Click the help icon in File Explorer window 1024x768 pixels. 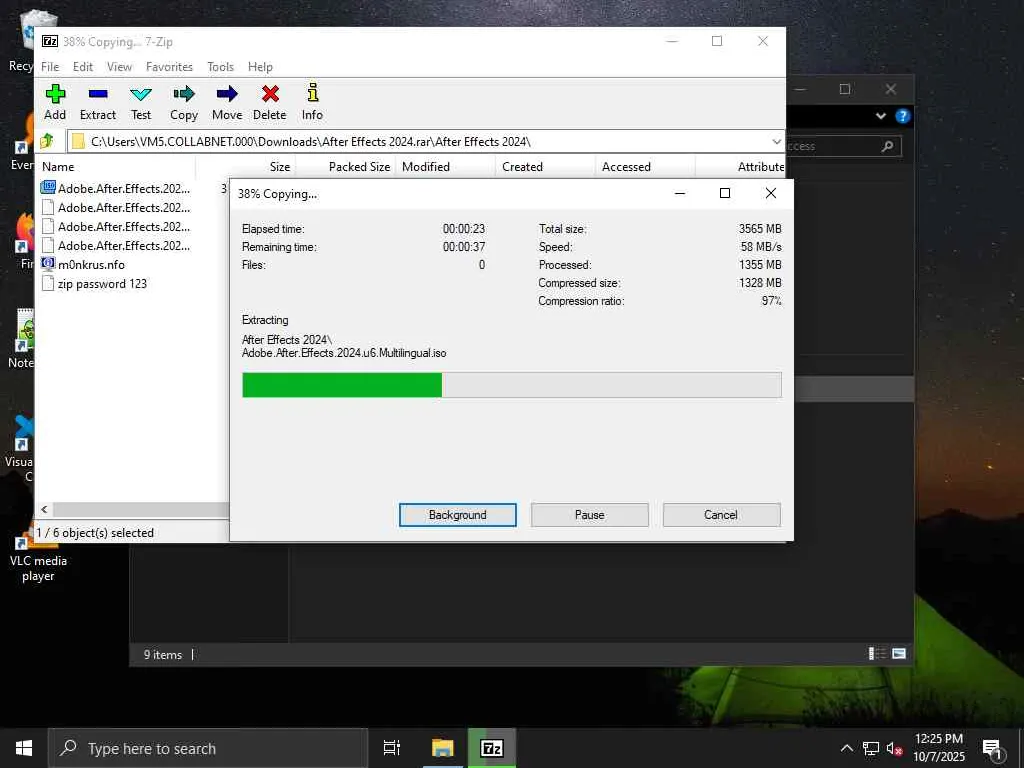click(x=903, y=116)
